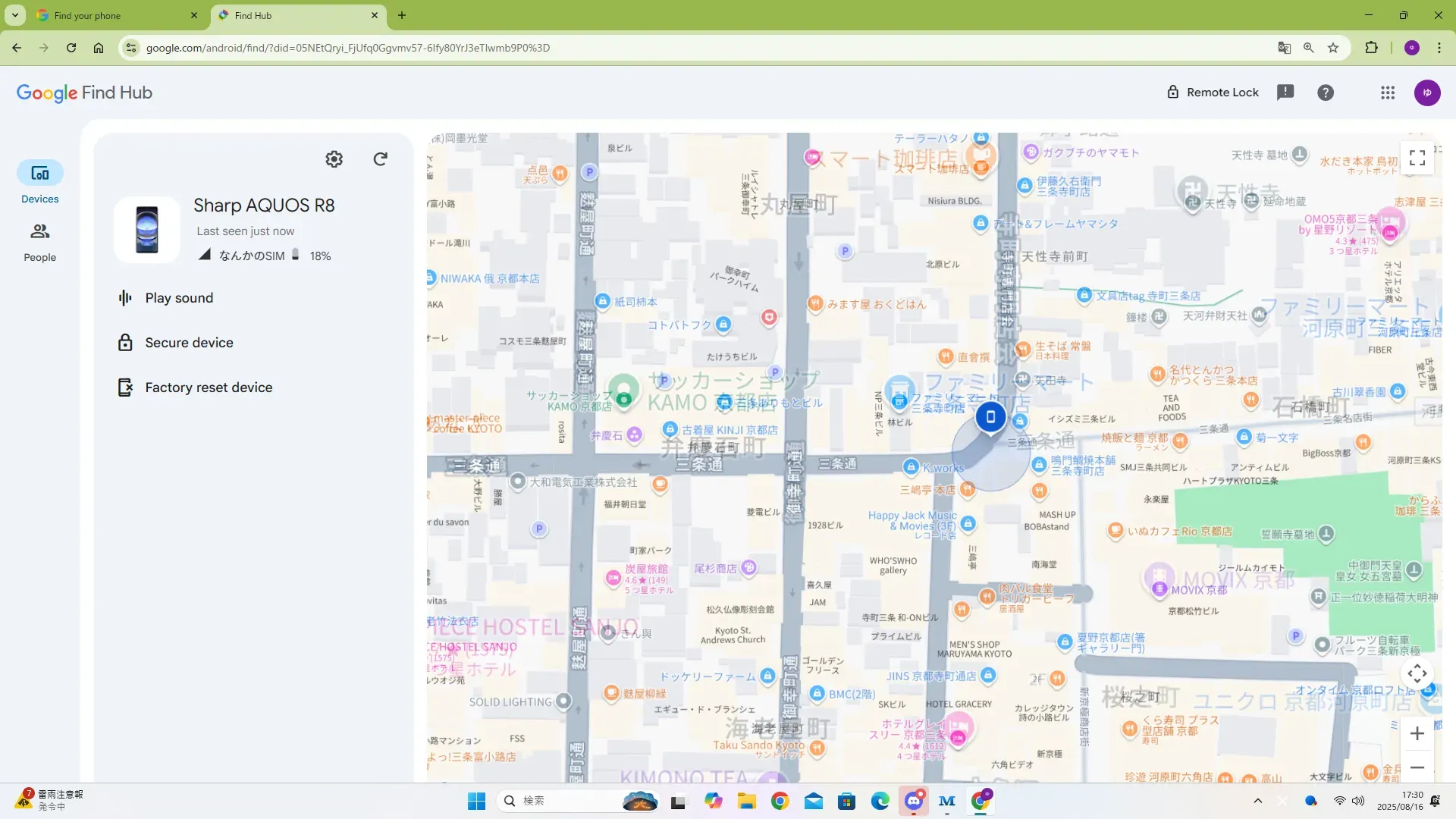Choose Factory reset device

(x=209, y=388)
